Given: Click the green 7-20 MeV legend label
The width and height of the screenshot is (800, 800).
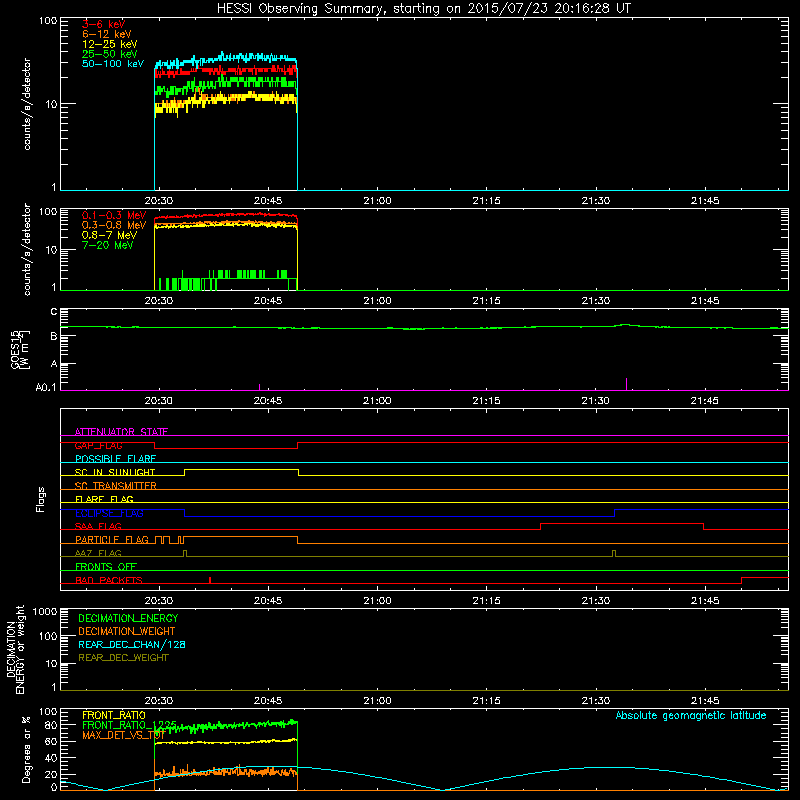Looking at the screenshot, I should tap(108, 245).
